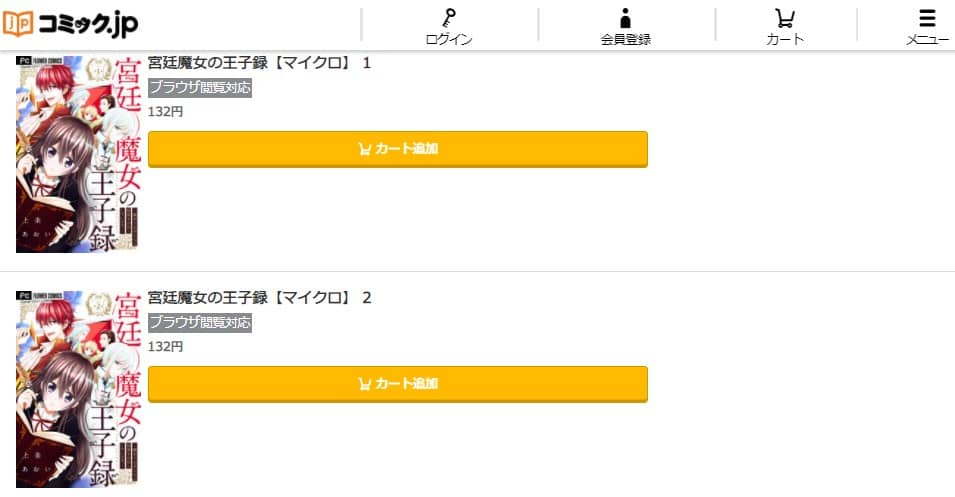
Task: Open 宮廷魔女の王子録【マイクロ】 1 title link
Action: pos(259,63)
